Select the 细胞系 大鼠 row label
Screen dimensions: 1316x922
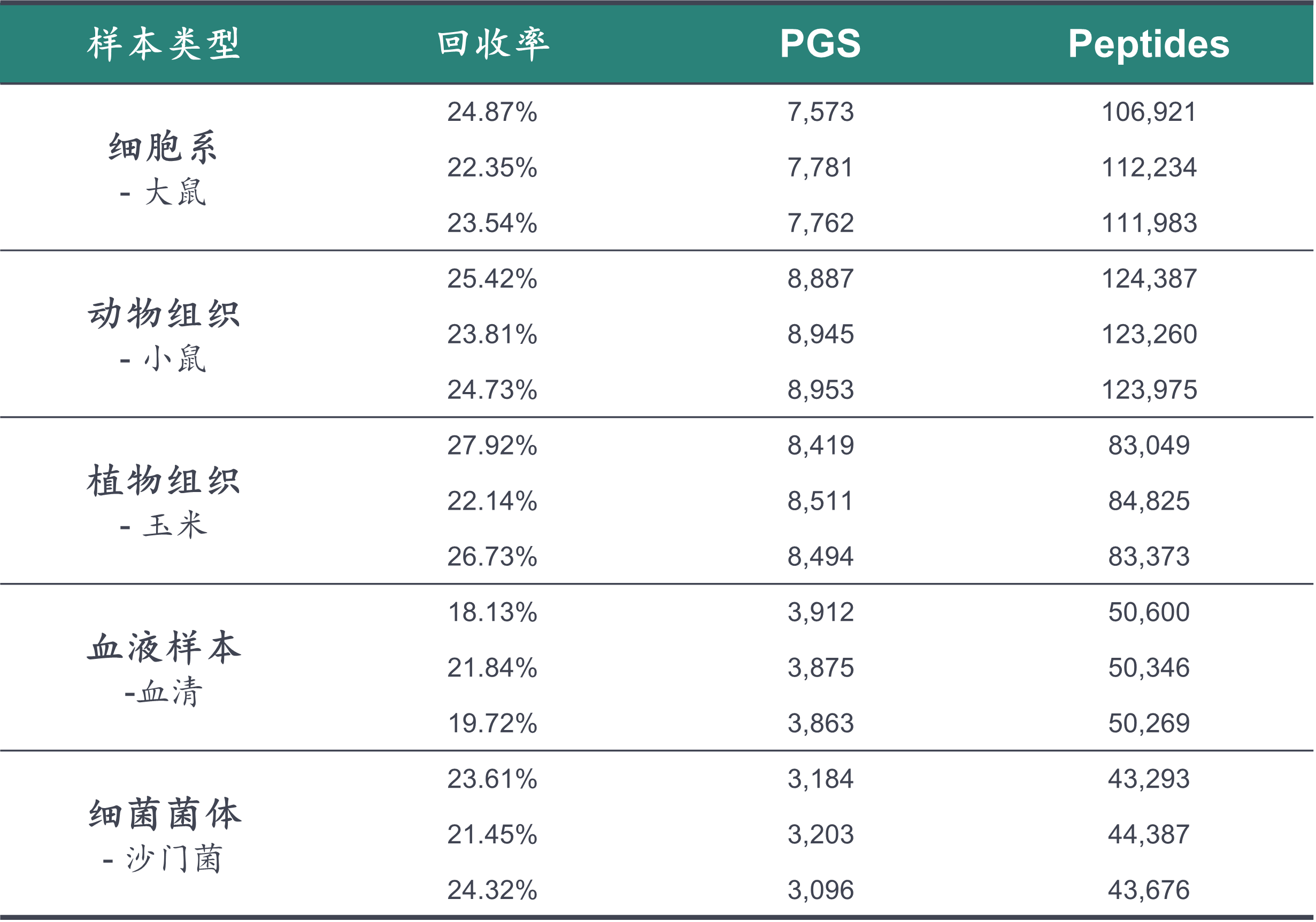[x=163, y=167]
